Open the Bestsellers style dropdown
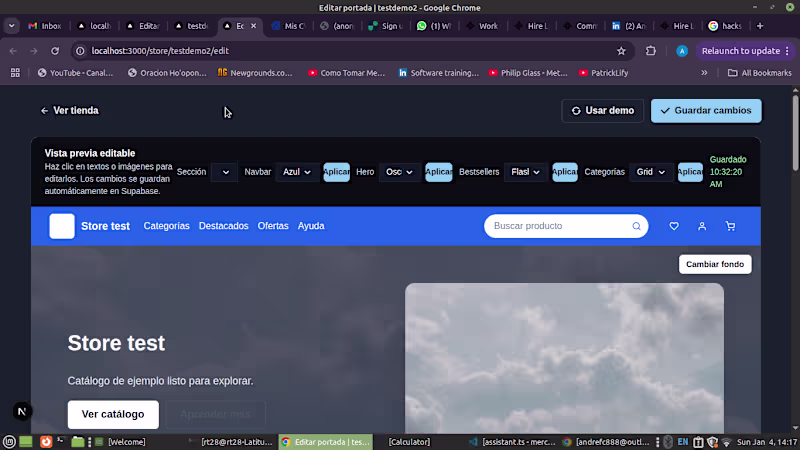800x450 pixels. coord(525,172)
